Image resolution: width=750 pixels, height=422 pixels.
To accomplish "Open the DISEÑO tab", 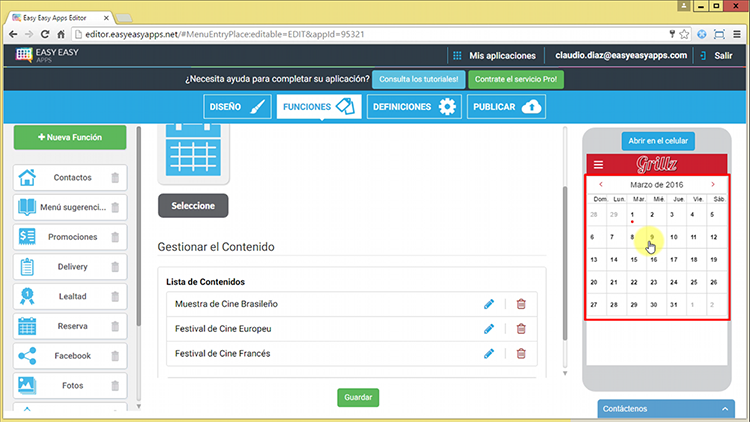I will tap(237, 107).
